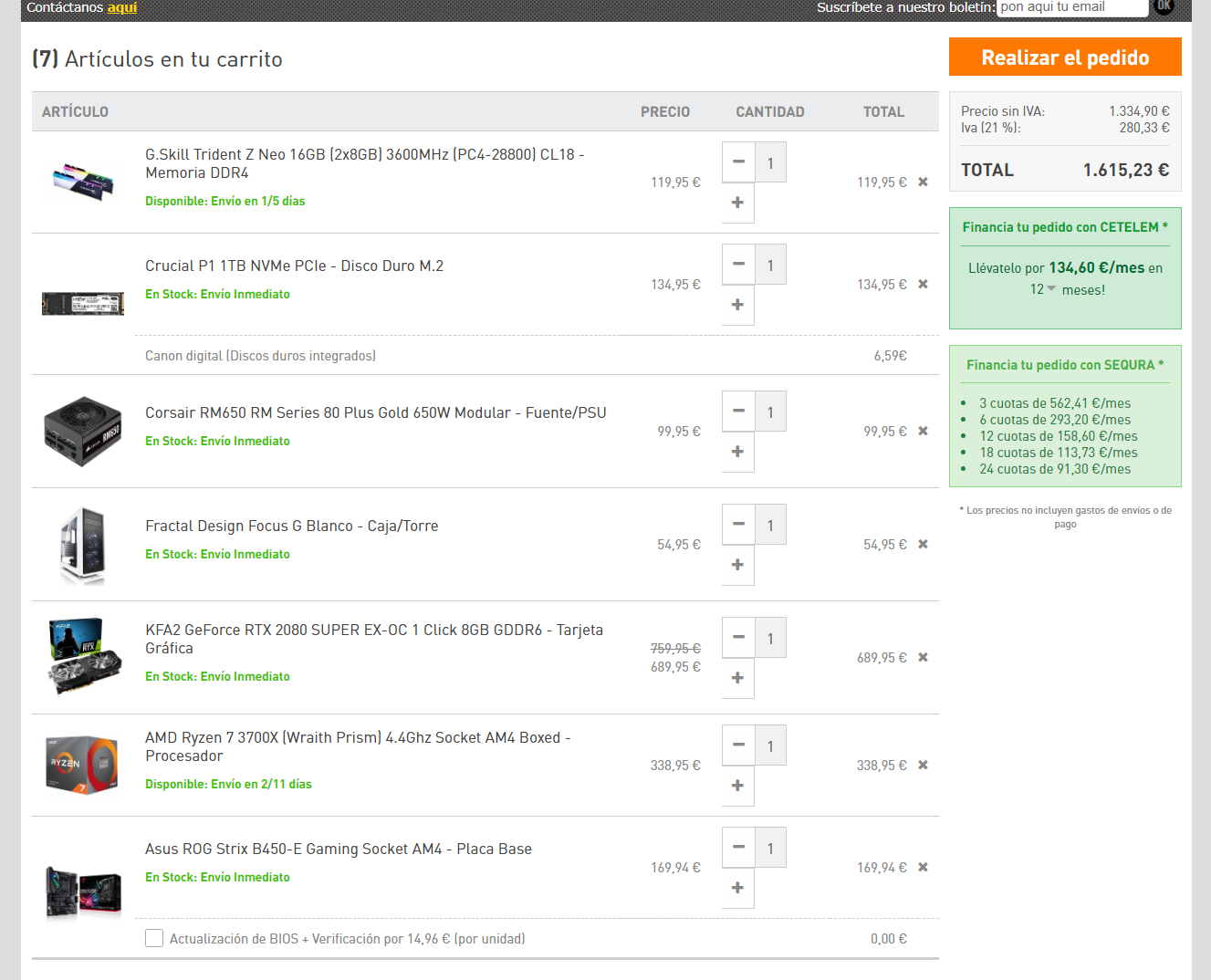Increase quantity of Crucial P1 1TB NVMe
Image resolution: width=1211 pixels, height=980 pixels.
tap(738, 305)
